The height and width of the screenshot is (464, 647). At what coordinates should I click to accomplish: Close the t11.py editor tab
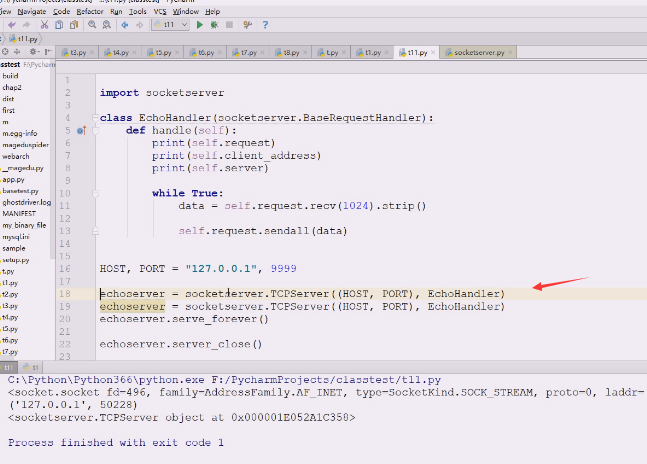click(433, 52)
